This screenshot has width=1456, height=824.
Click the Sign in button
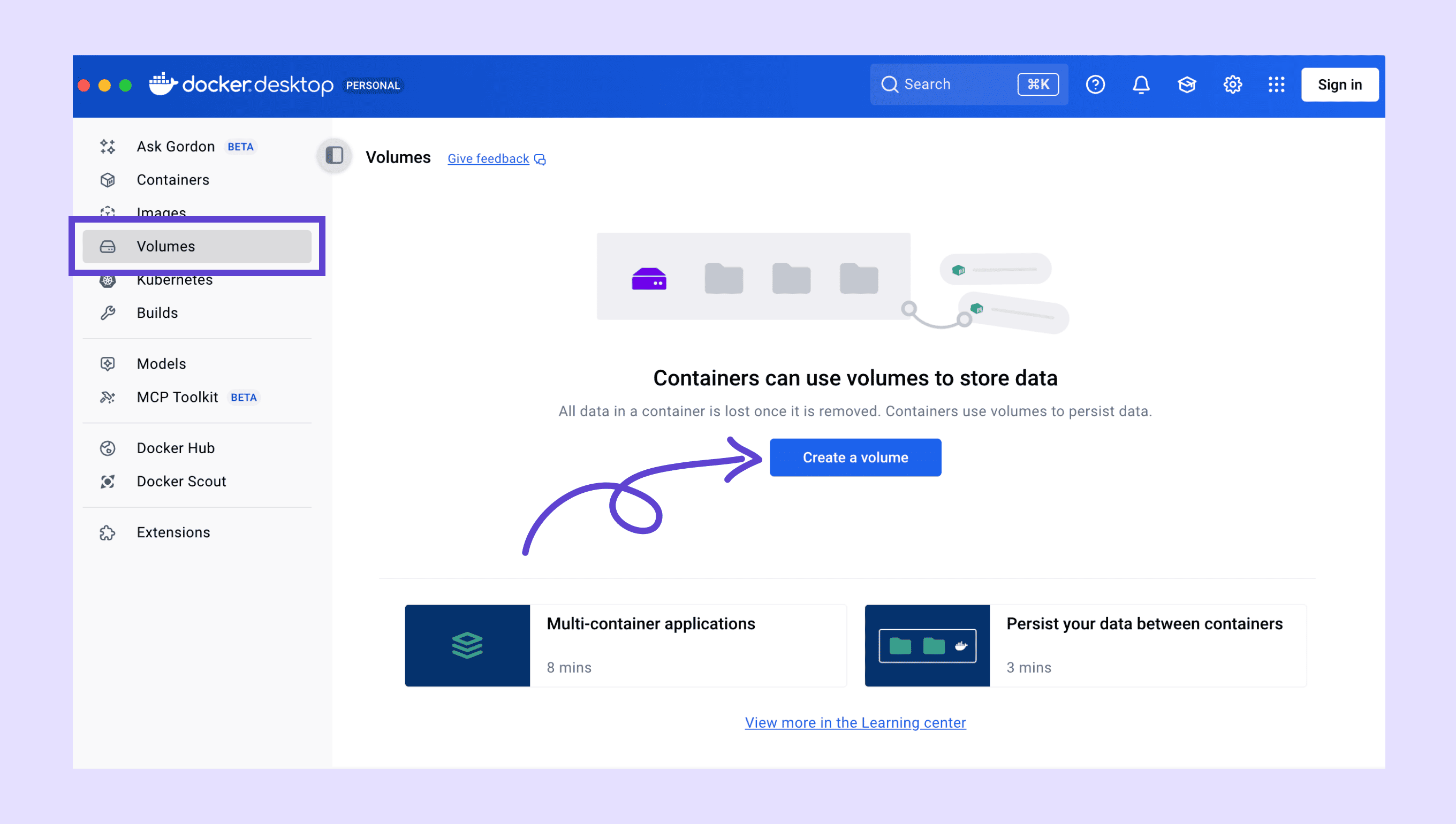click(x=1339, y=85)
